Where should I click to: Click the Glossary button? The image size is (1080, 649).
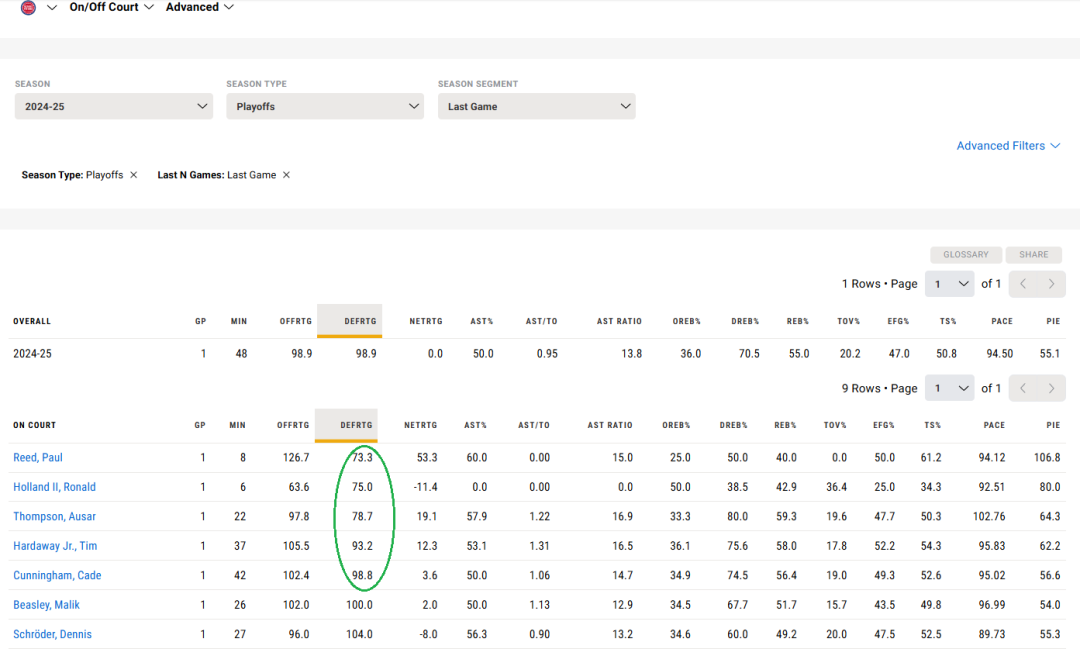(x=965, y=255)
